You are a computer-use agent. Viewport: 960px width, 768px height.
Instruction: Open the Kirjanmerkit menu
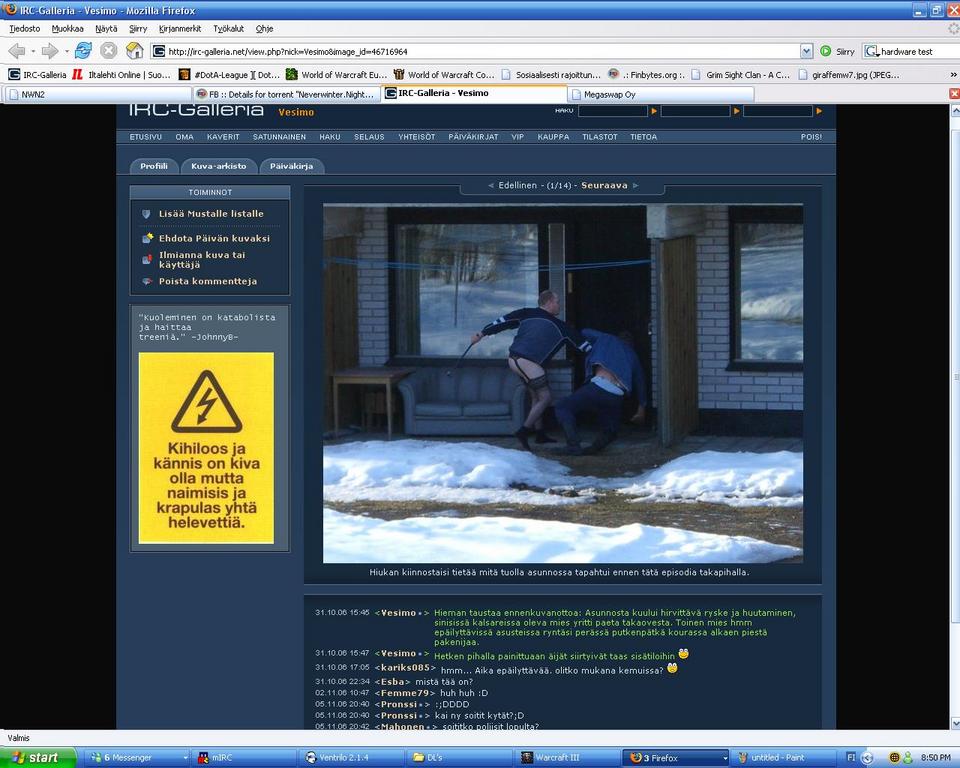click(180, 29)
